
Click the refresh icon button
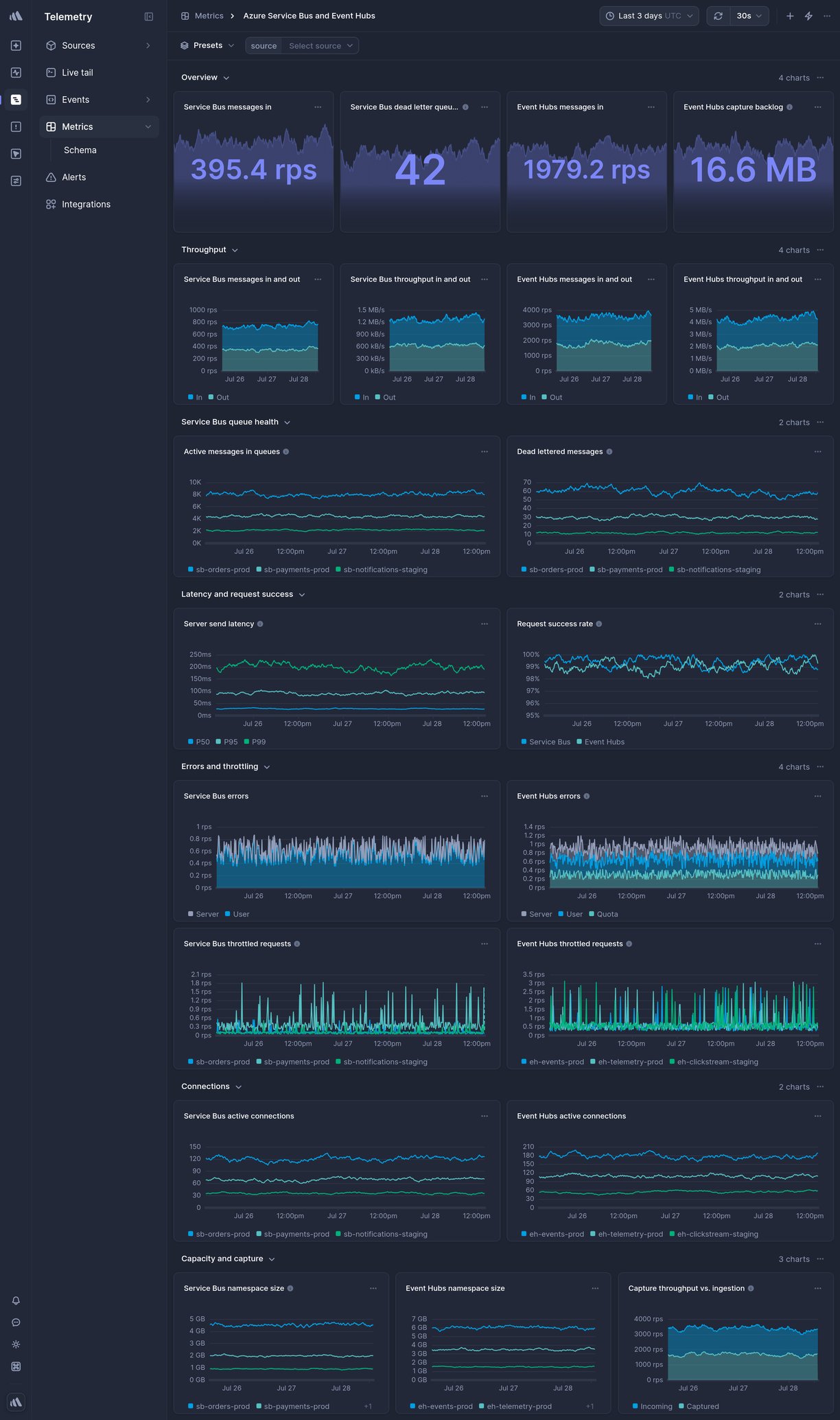[x=718, y=16]
